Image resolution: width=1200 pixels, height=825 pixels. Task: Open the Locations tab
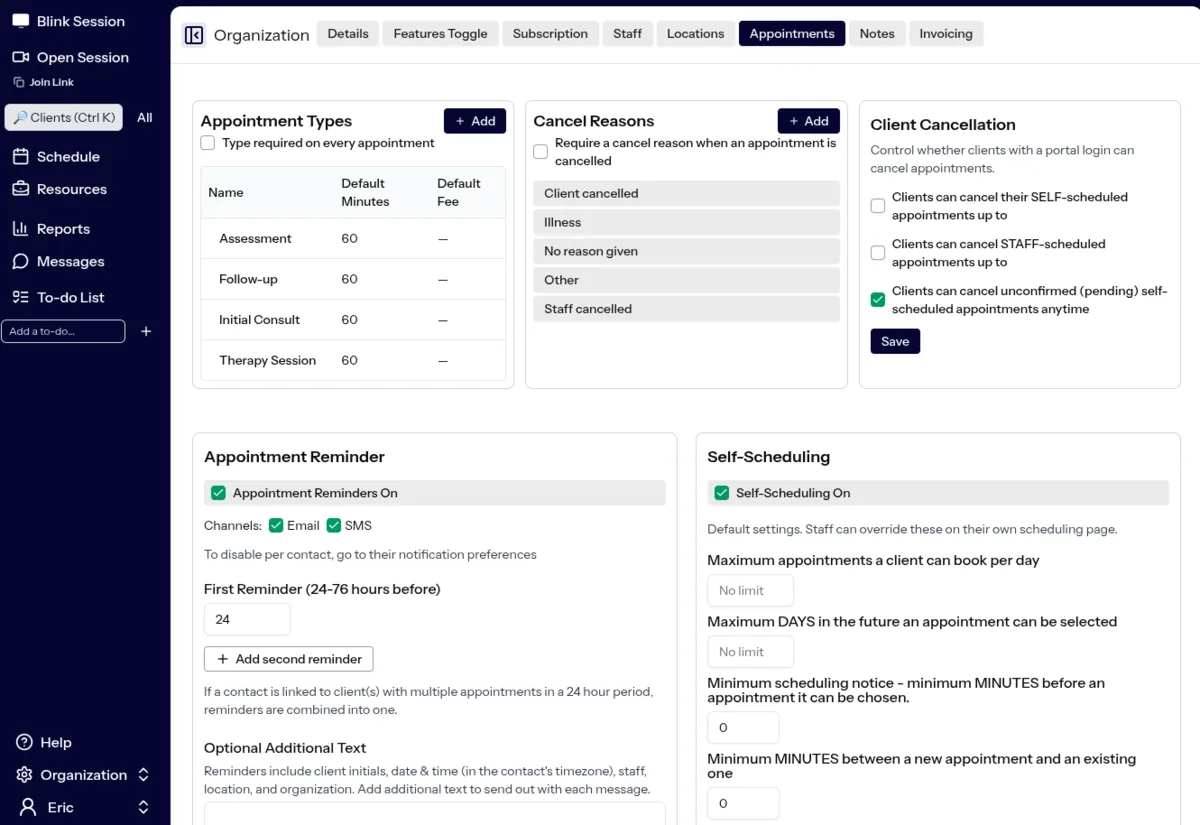point(695,33)
